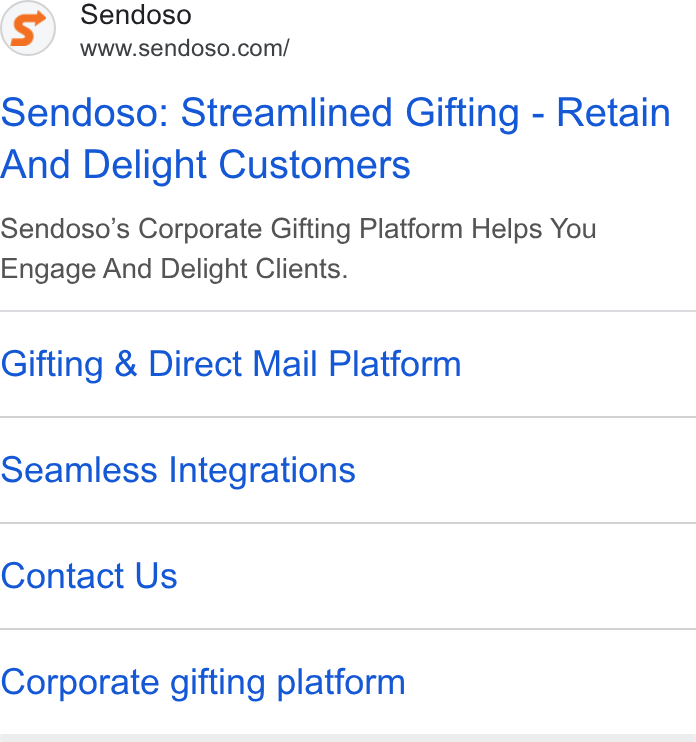Open the Corporate gifting platform sitelink
Viewport: 696px width, 742px height.
[203, 682]
